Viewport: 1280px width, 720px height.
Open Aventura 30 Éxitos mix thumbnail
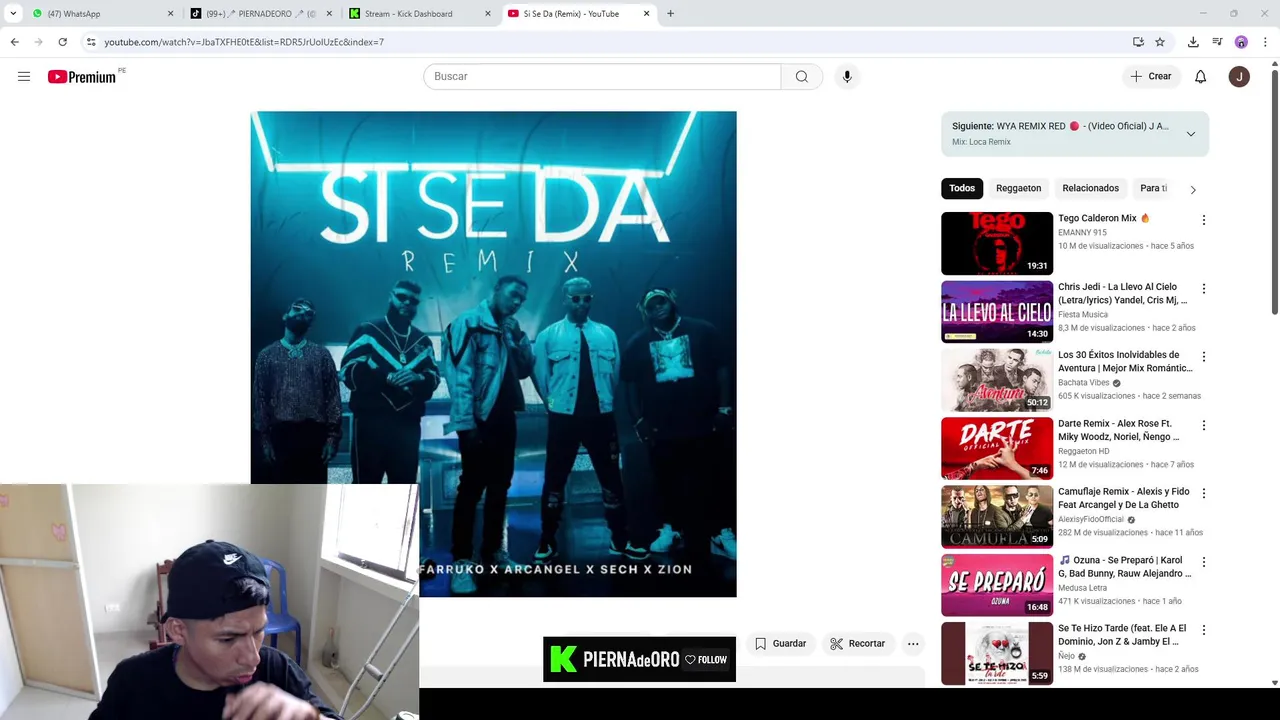997,380
